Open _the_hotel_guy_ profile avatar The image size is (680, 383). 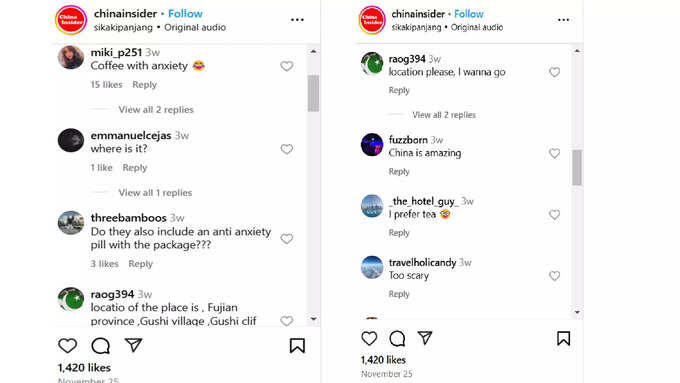372,206
